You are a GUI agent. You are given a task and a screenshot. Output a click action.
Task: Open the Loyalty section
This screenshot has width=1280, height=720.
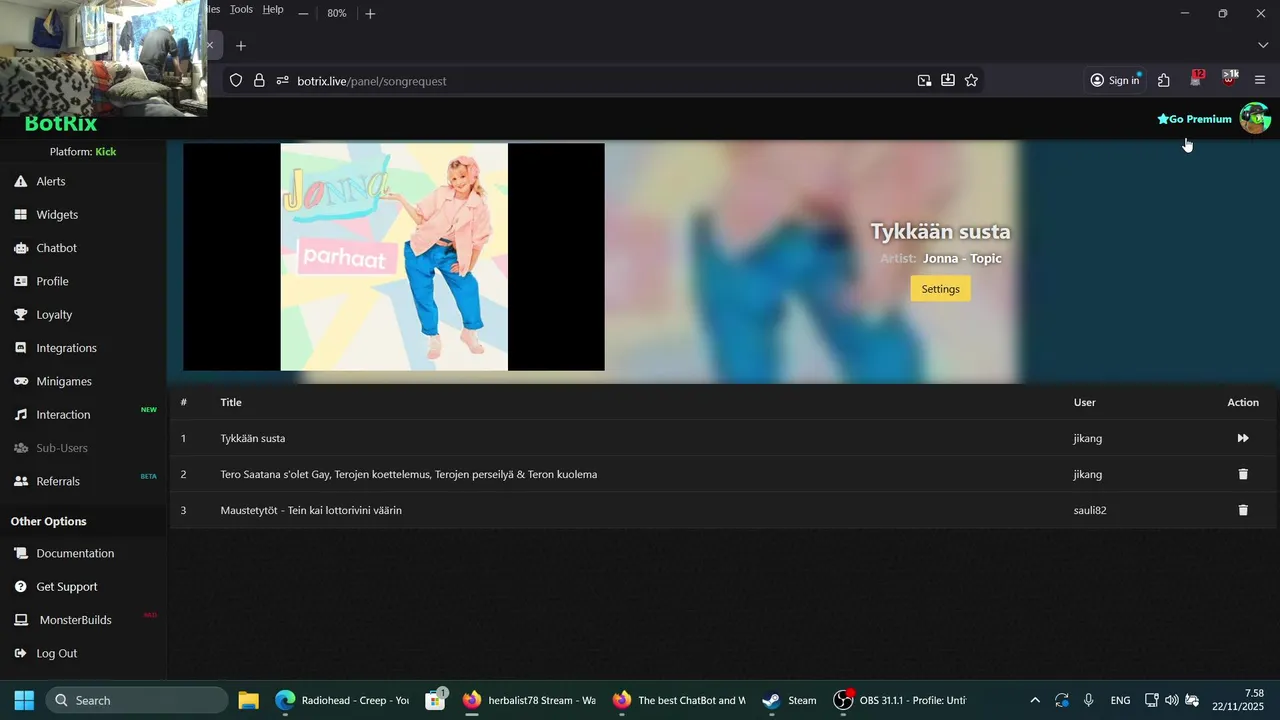tap(54, 314)
